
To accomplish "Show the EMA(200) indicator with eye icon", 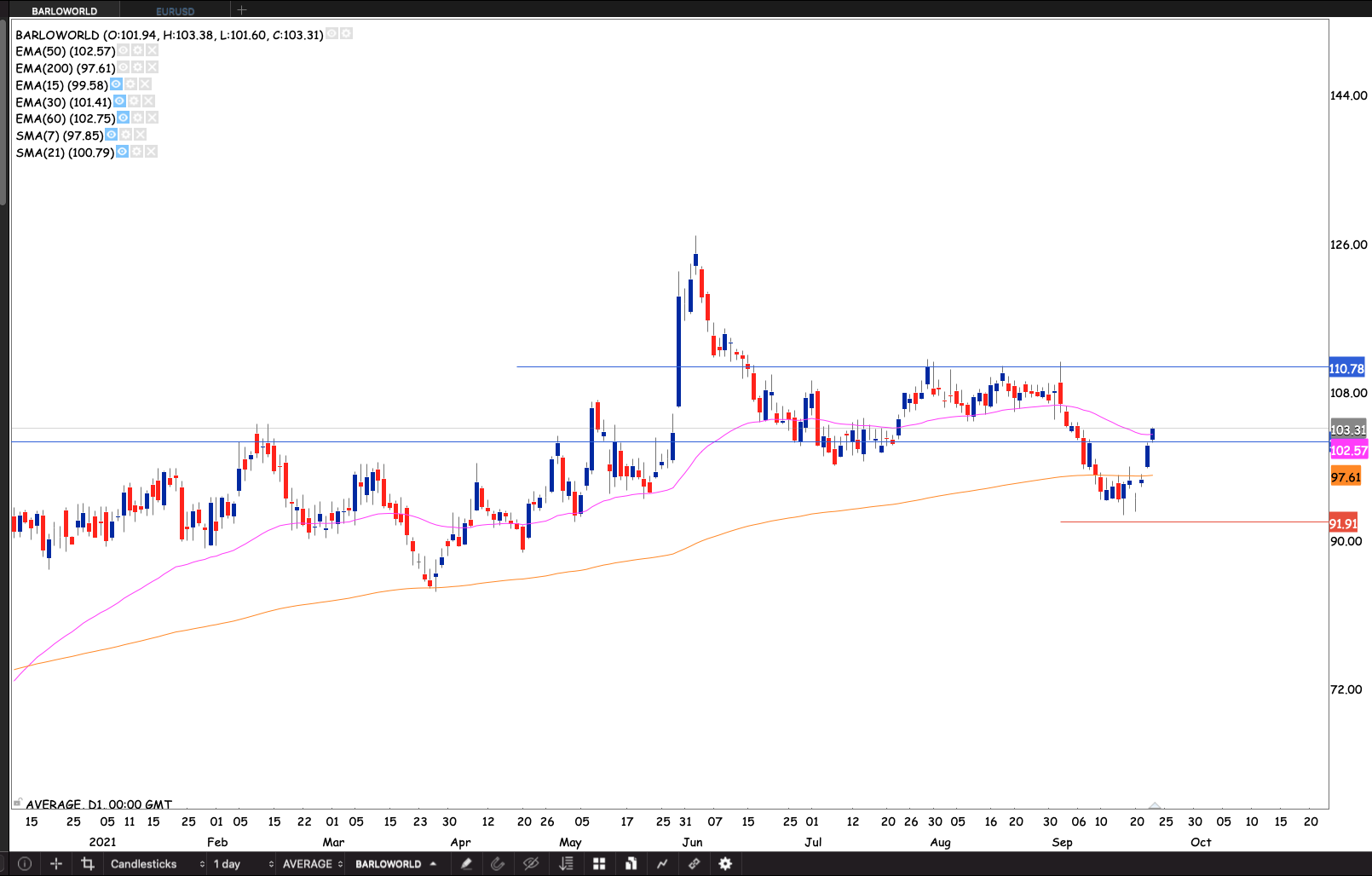I will tap(123, 67).
